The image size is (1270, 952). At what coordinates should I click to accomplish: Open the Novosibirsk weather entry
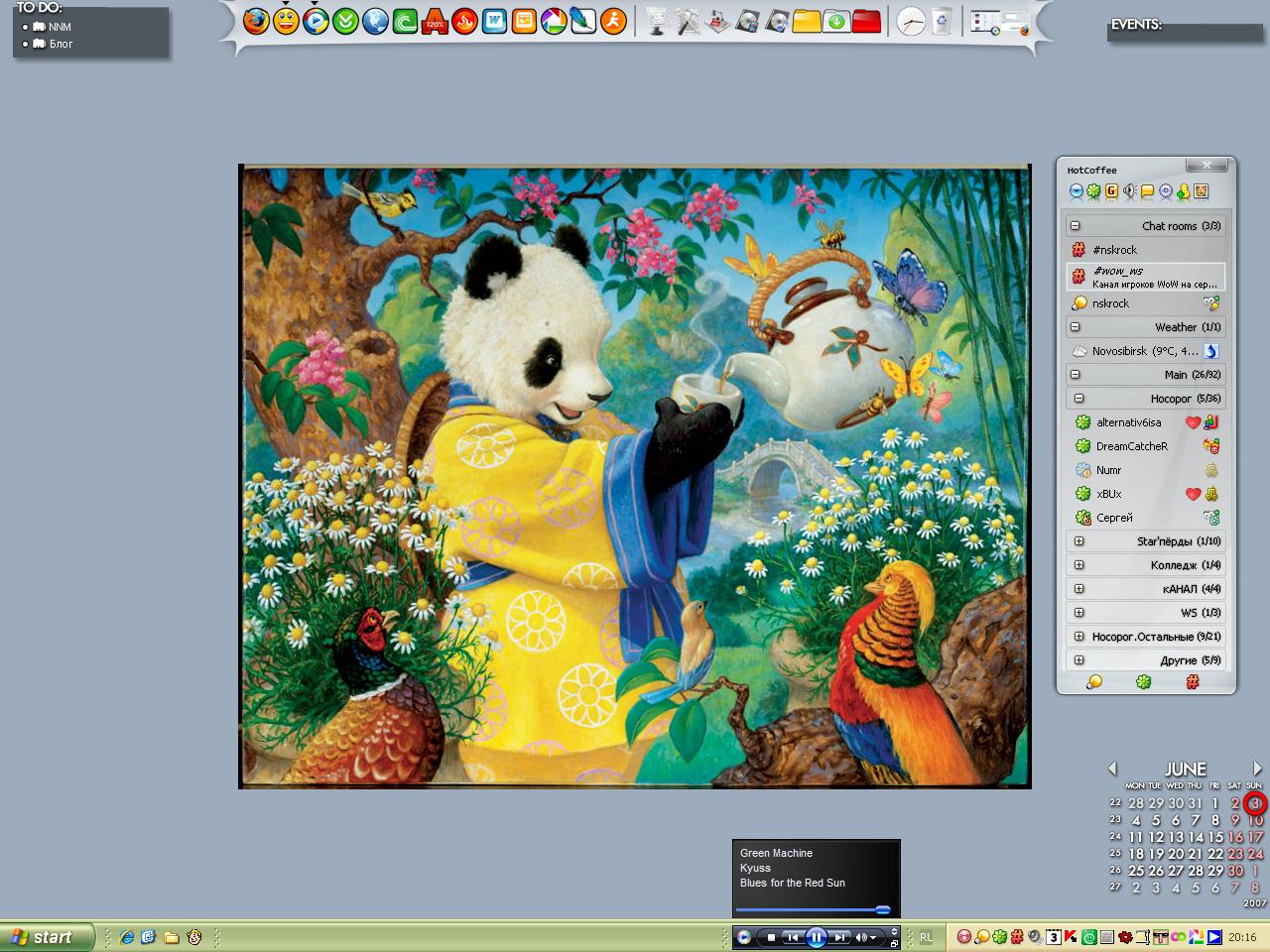coord(1146,351)
